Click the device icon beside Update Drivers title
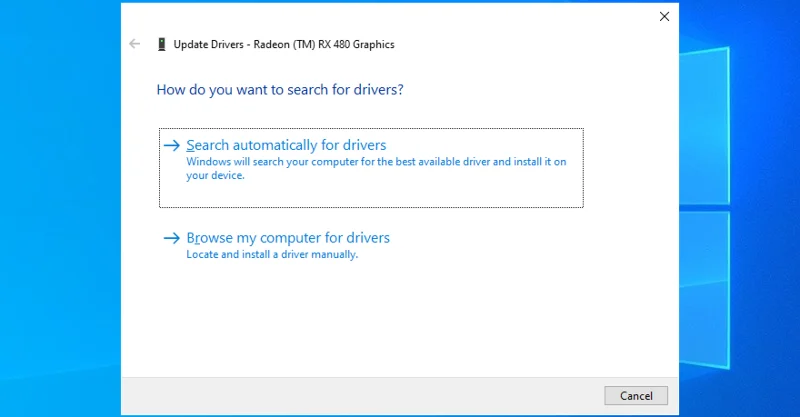This screenshot has height=417, width=800. coord(162,44)
